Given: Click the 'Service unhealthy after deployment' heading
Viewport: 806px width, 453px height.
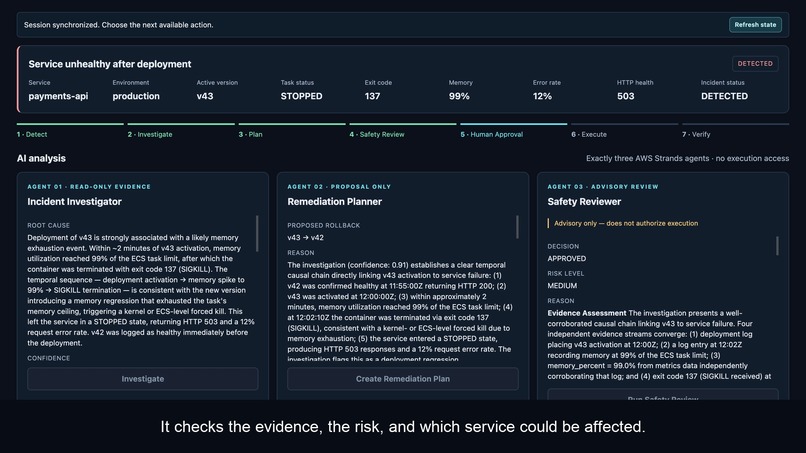Looking at the screenshot, I should pos(109,64).
